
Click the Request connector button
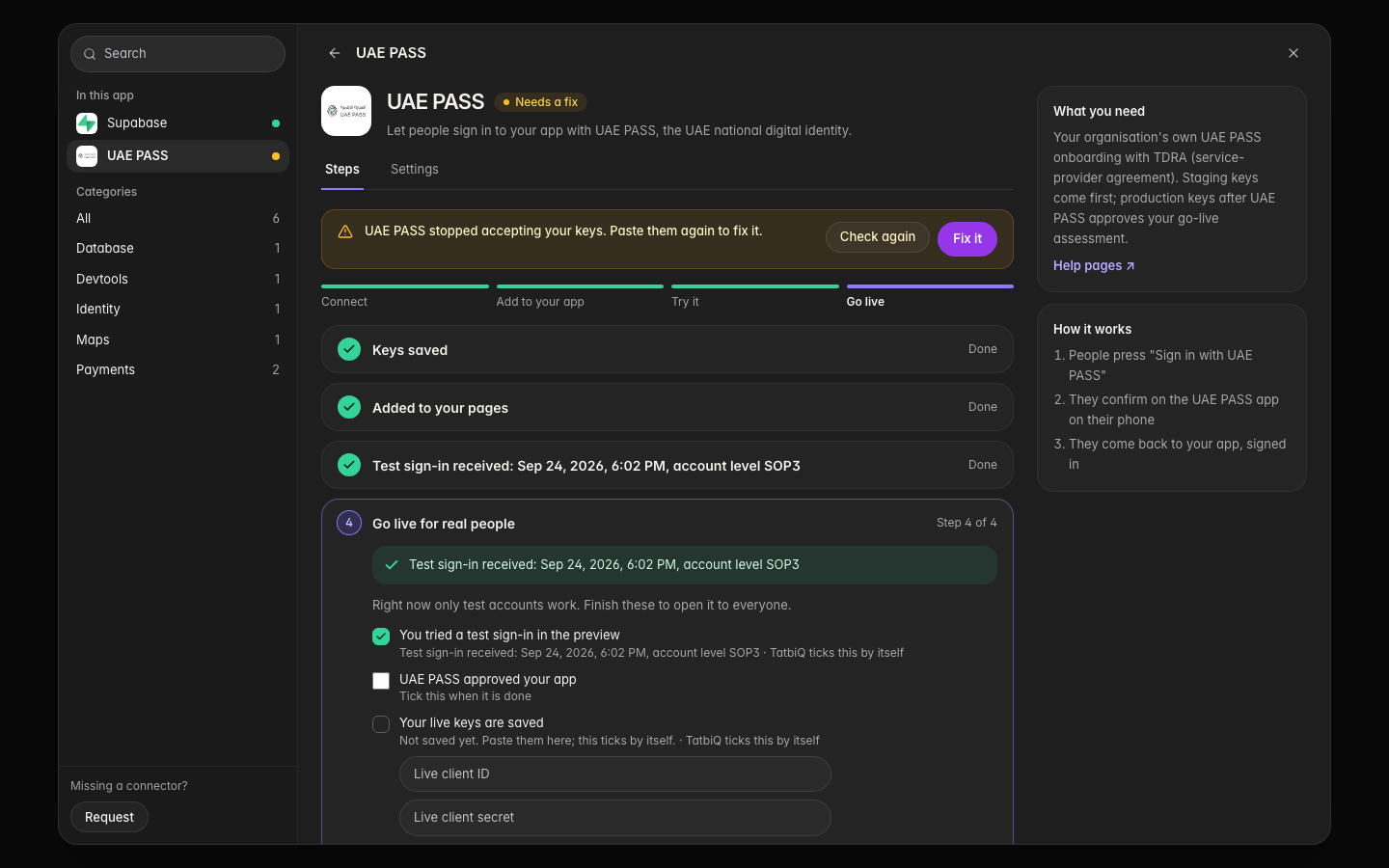click(109, 817)
